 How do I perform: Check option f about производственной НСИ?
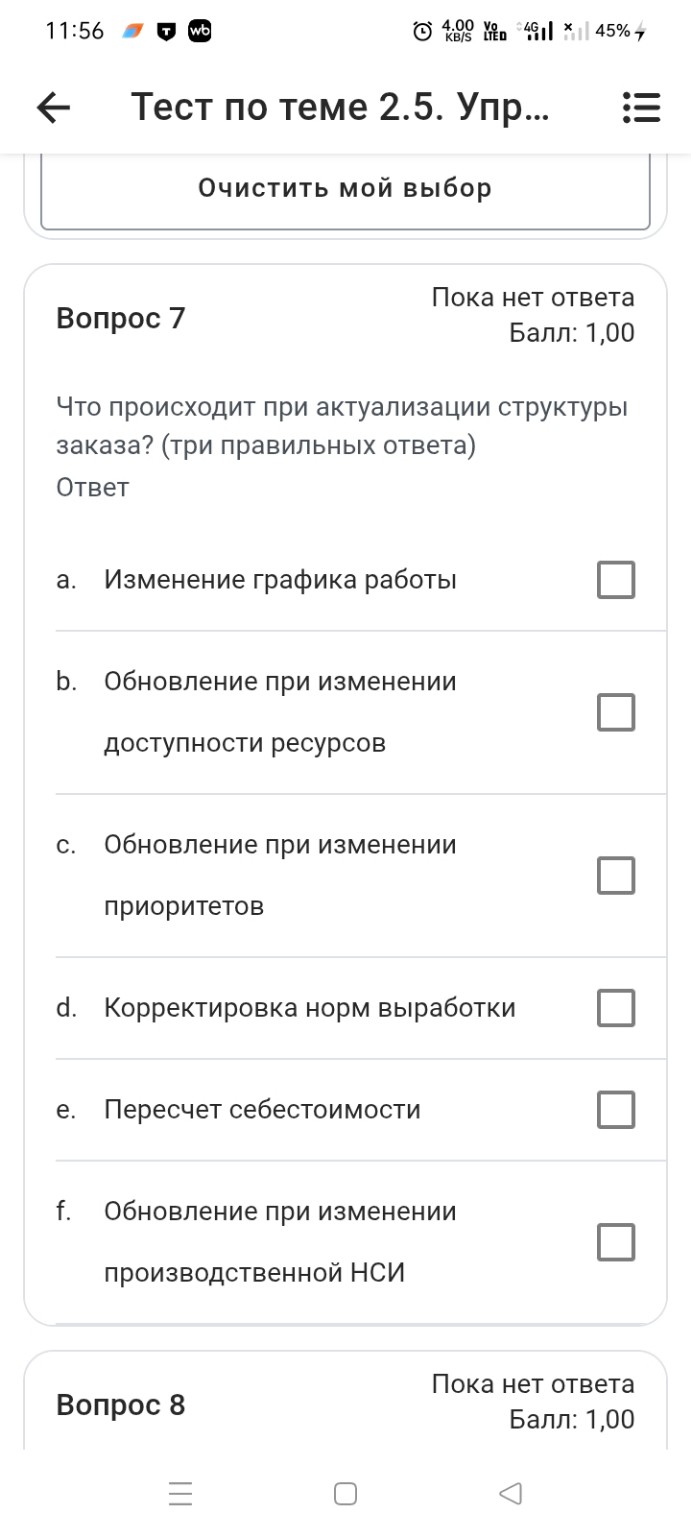618,1244
